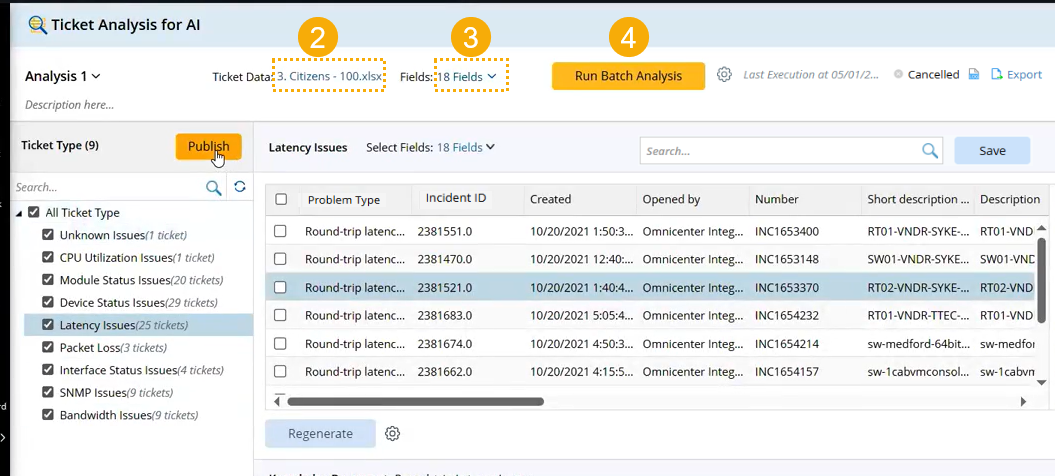1055x476 pixels.
Task: Check the row checkbox for INC1654214
Action: click(x=281, y=343)
